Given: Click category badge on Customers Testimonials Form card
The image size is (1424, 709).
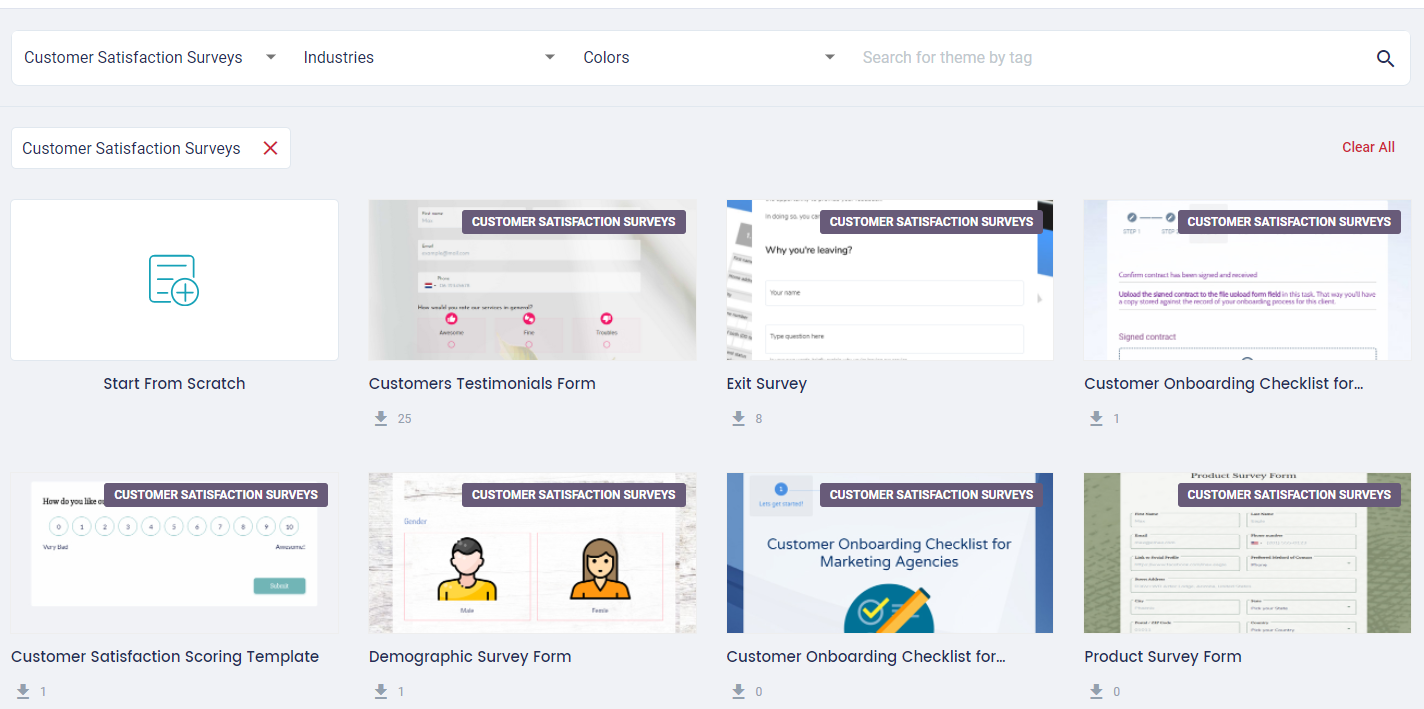Looking at the screenshot, I should pyautogui.click(x=574, y=222).
